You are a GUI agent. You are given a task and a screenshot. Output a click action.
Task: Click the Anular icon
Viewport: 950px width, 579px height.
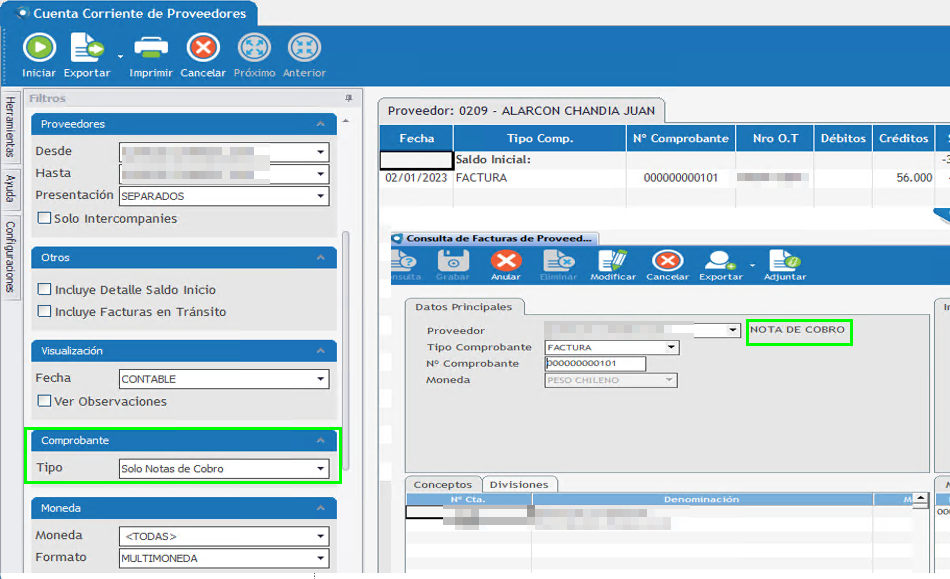pyautogui.click(x=506, y=261)
